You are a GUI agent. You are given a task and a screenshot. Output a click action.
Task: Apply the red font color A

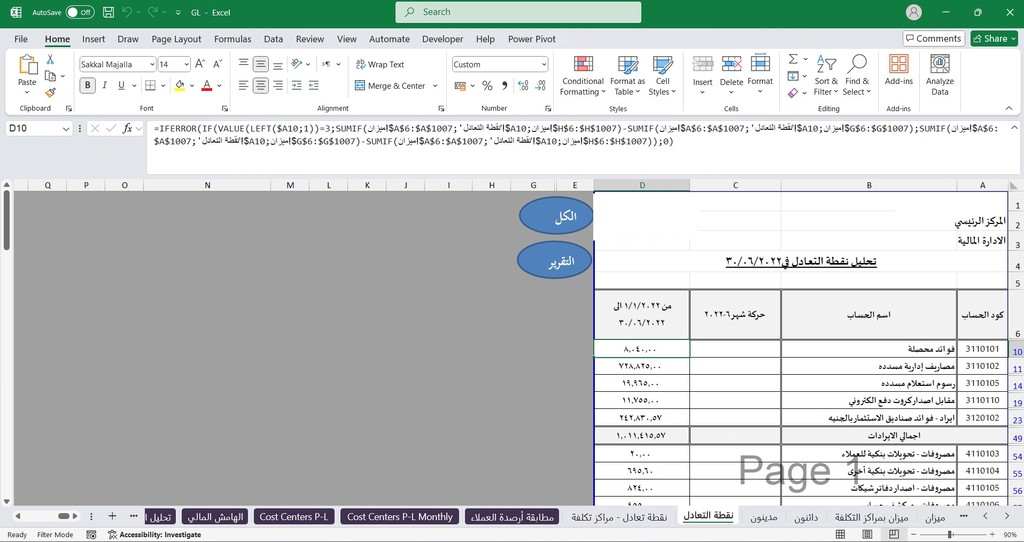point(207,86)
